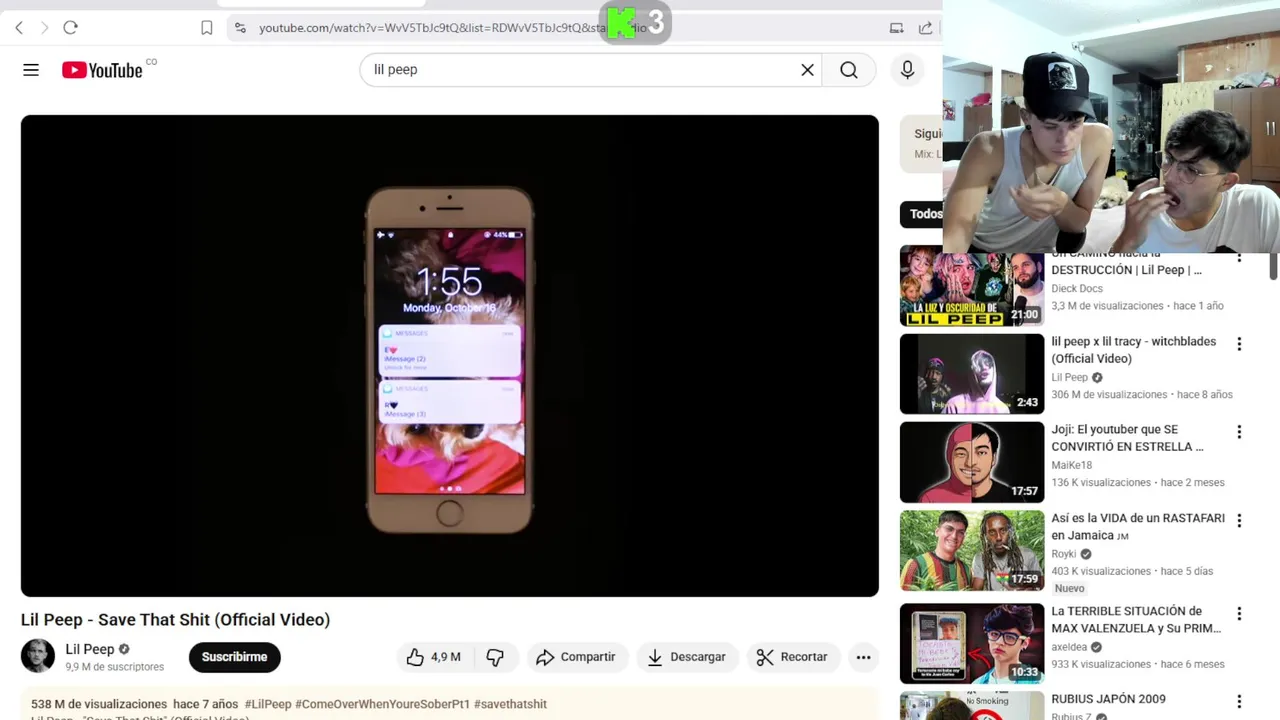The image size is (1280, 720).
Task: Click the video title 'Lil Peep - Save That Shit'
Action: (175, 620)
